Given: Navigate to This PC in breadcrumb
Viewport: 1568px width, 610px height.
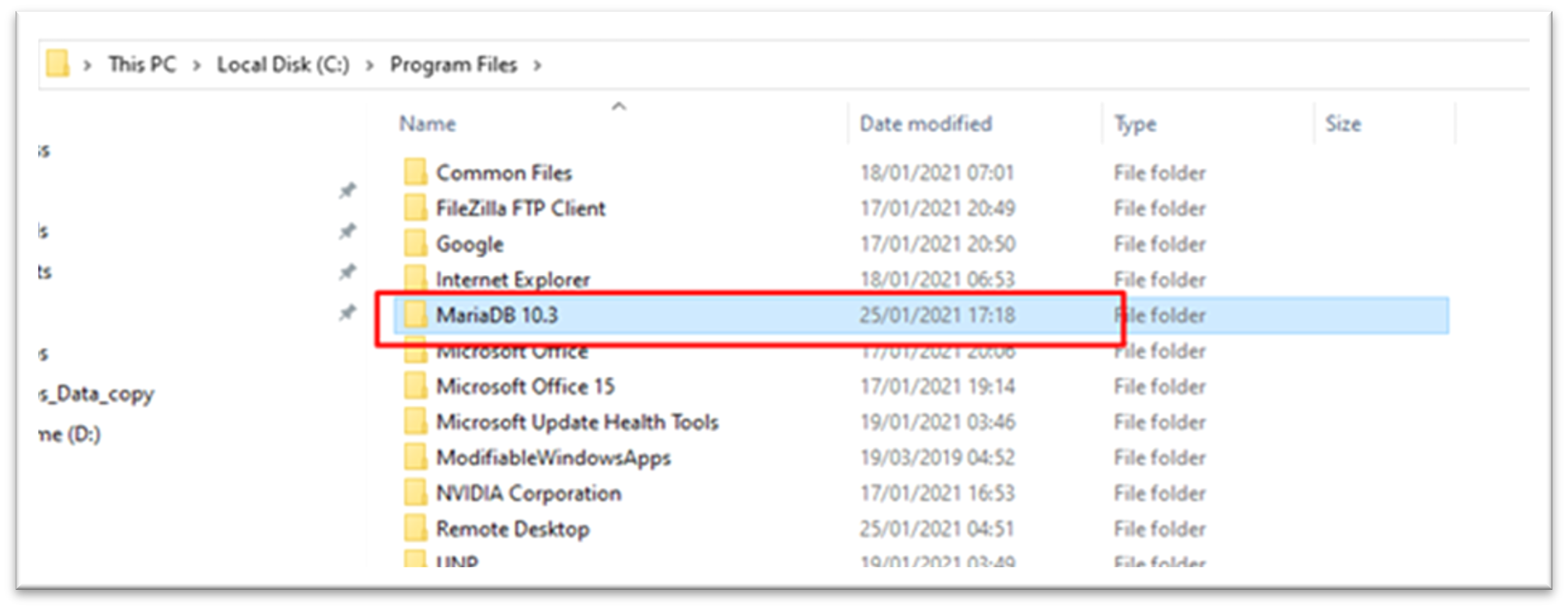Looking at the screenshot, I should point(142,64).
